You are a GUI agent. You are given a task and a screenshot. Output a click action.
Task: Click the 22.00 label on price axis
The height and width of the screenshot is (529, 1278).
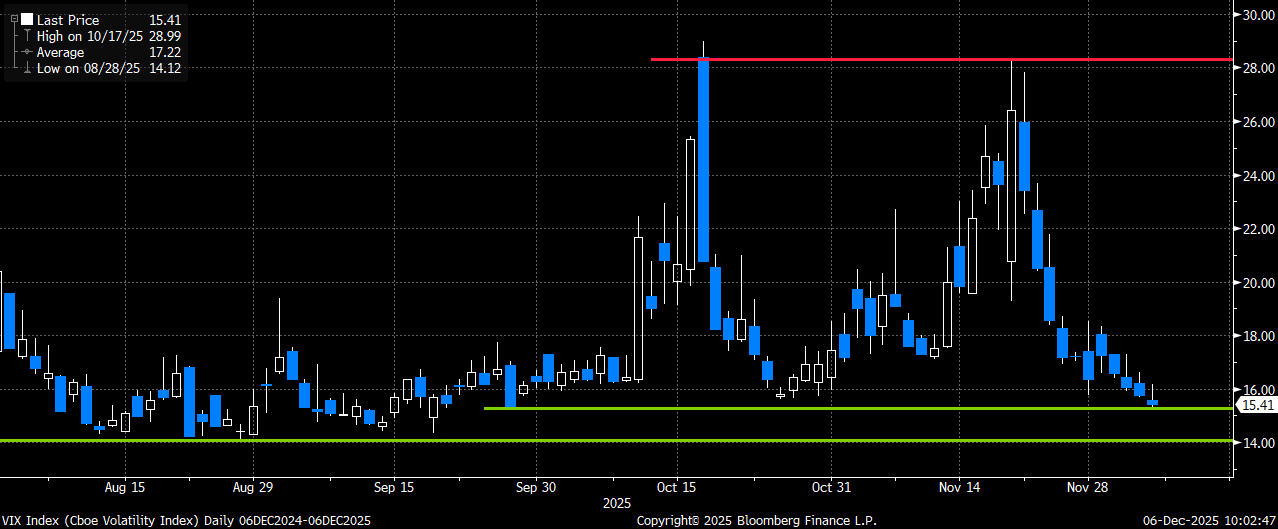[1256, 229]
